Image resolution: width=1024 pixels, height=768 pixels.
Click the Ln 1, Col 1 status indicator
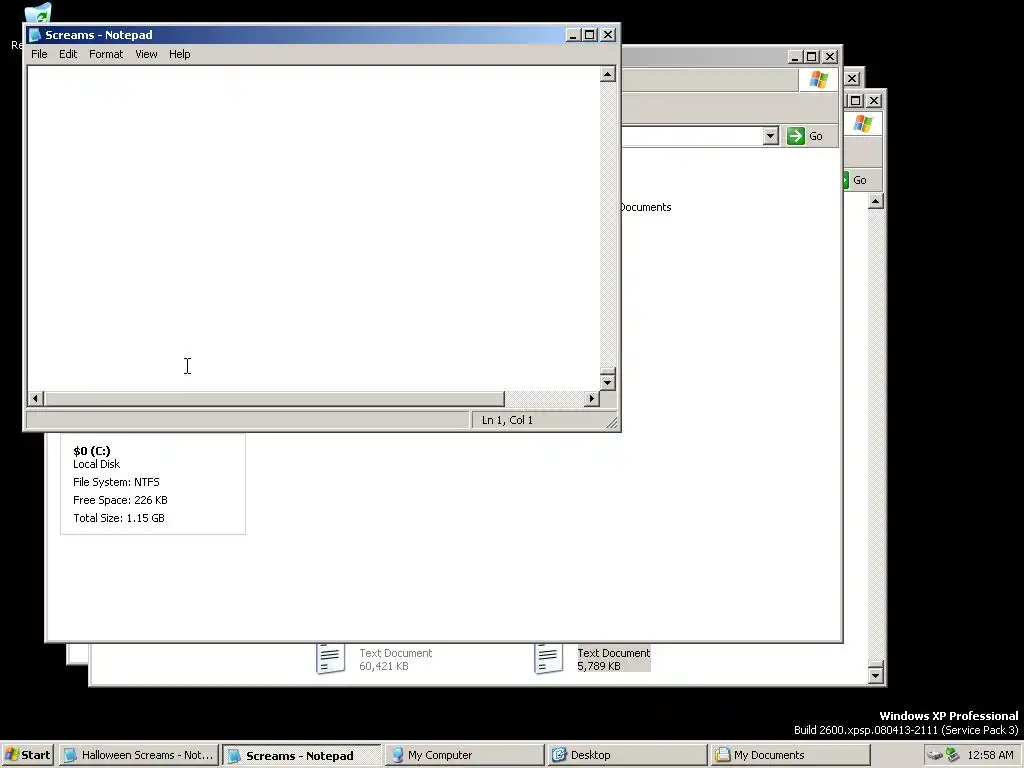tap(507, 420)
